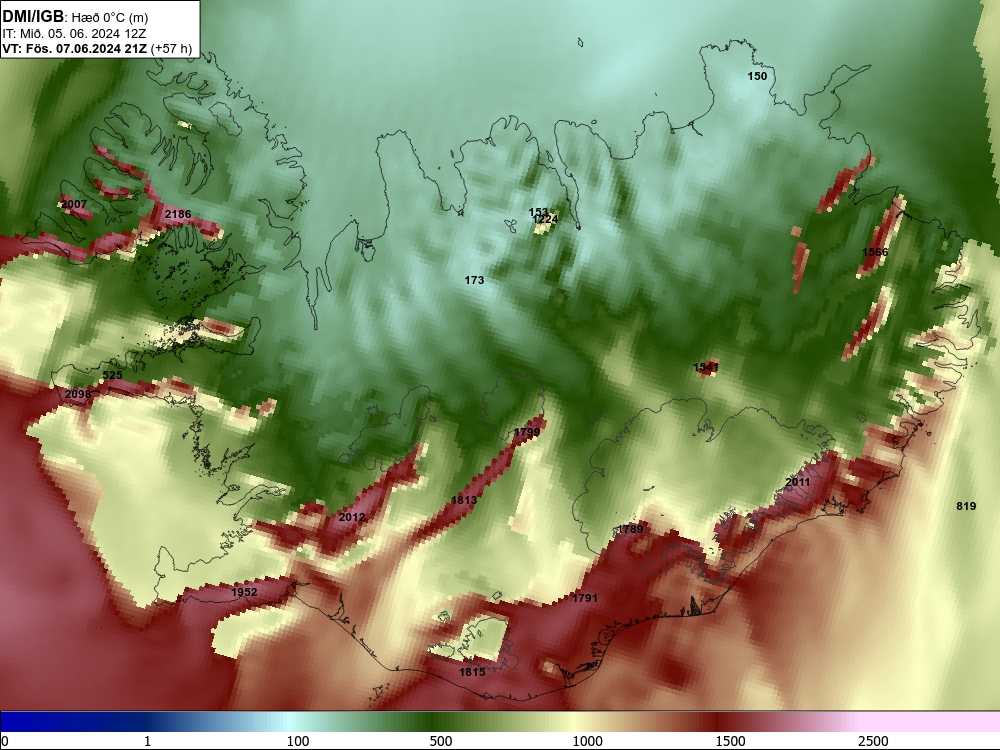Click the map value 1789
1000x750 pixels.
(x=630, y=529)
